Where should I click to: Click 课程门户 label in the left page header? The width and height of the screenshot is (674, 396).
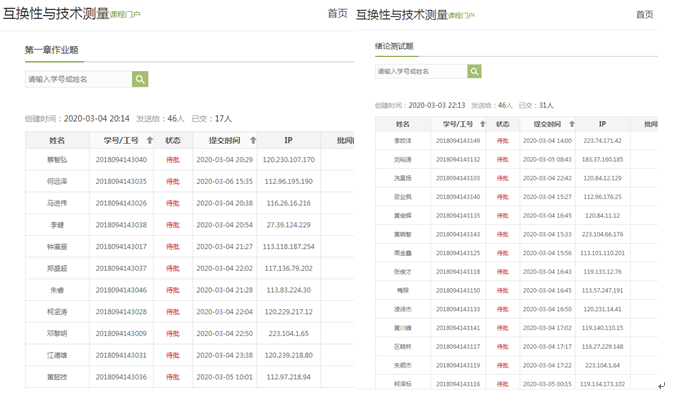click(x=125, y=15)
